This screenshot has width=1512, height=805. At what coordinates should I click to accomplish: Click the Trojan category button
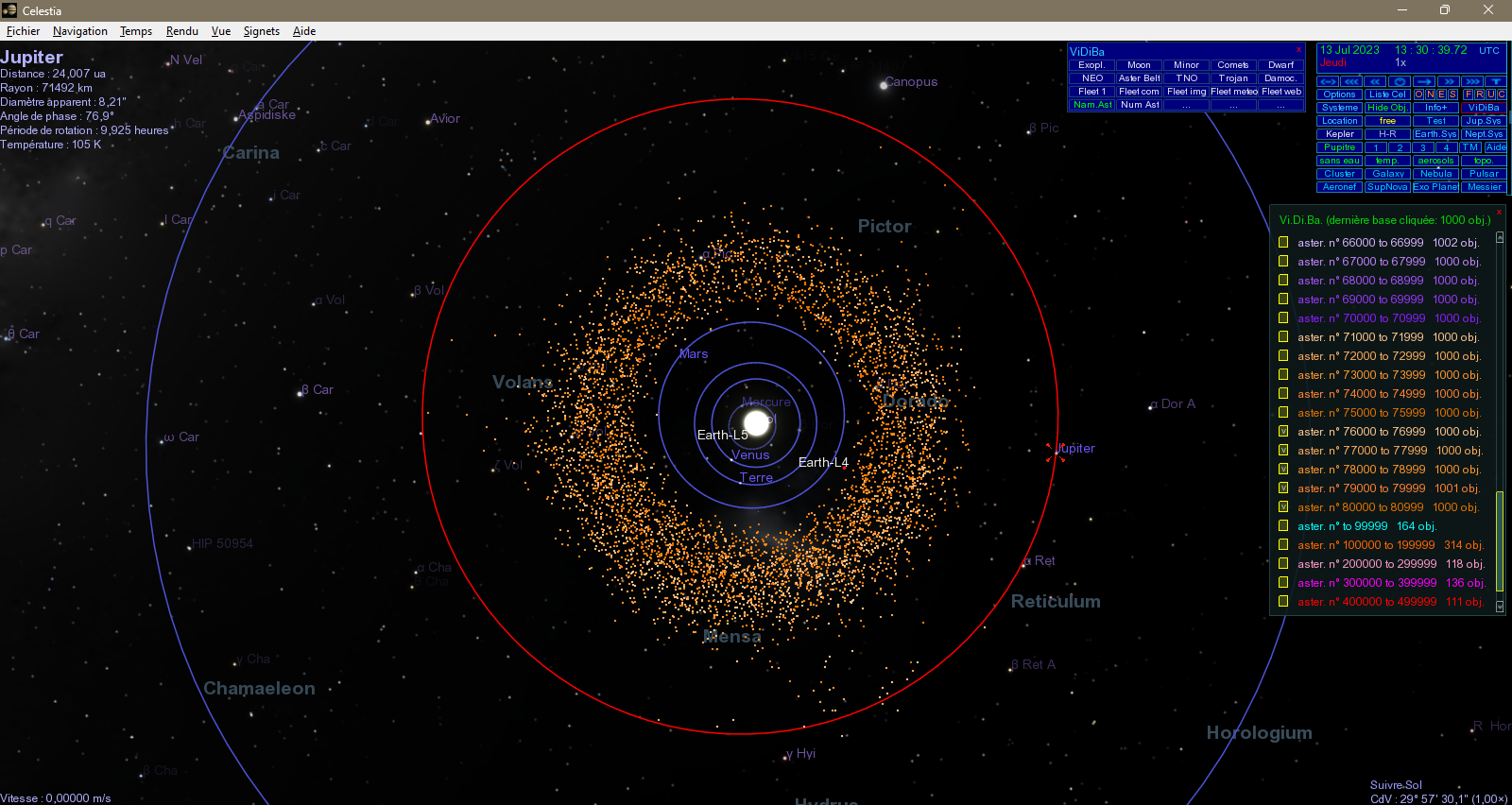coord(1233,78)
